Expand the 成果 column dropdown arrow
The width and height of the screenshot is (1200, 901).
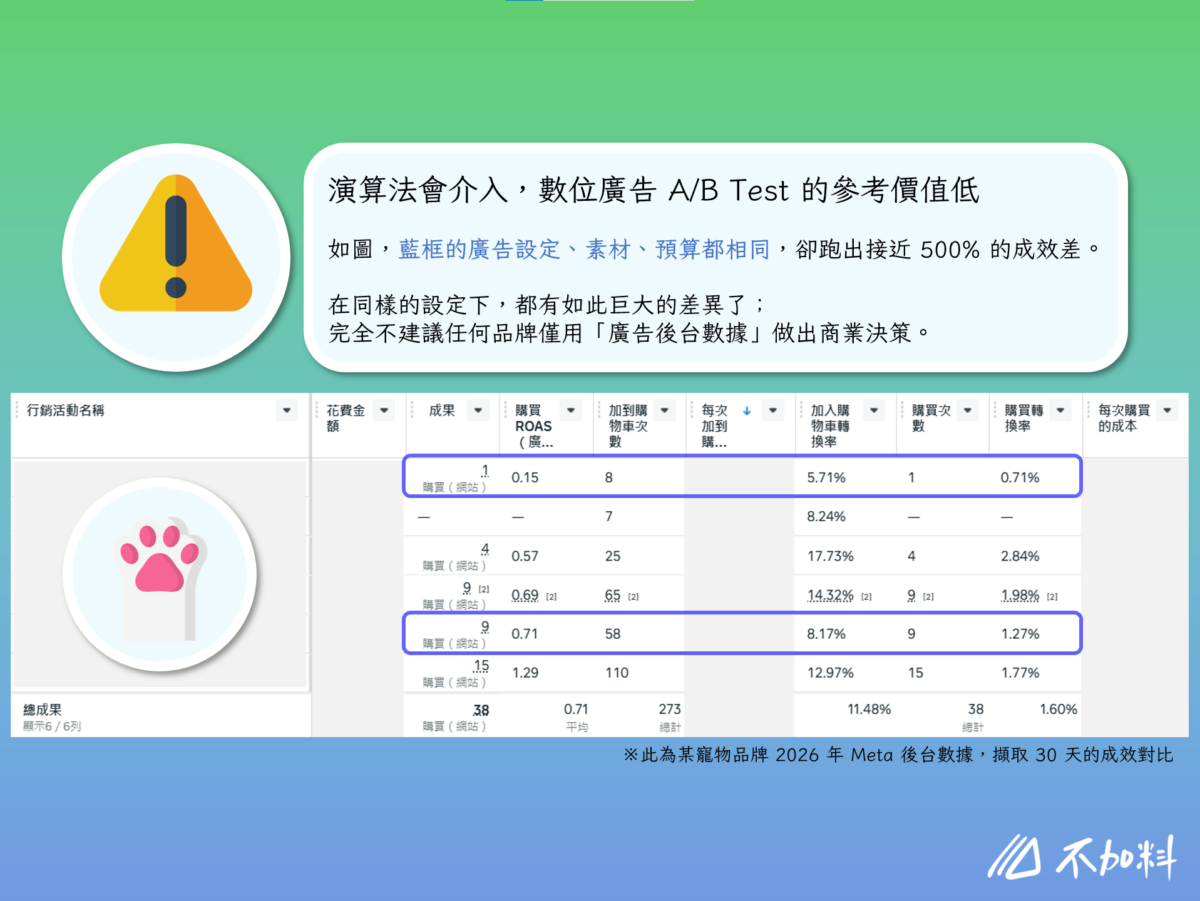tap(478, 411)
